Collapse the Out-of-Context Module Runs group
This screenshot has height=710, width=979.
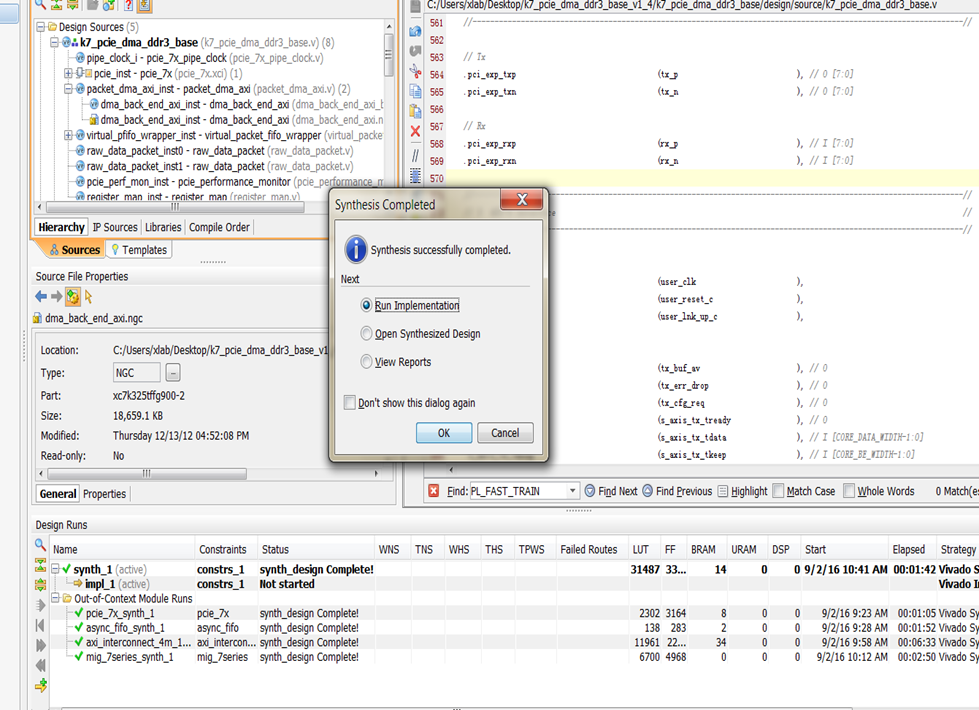[56, 598]
